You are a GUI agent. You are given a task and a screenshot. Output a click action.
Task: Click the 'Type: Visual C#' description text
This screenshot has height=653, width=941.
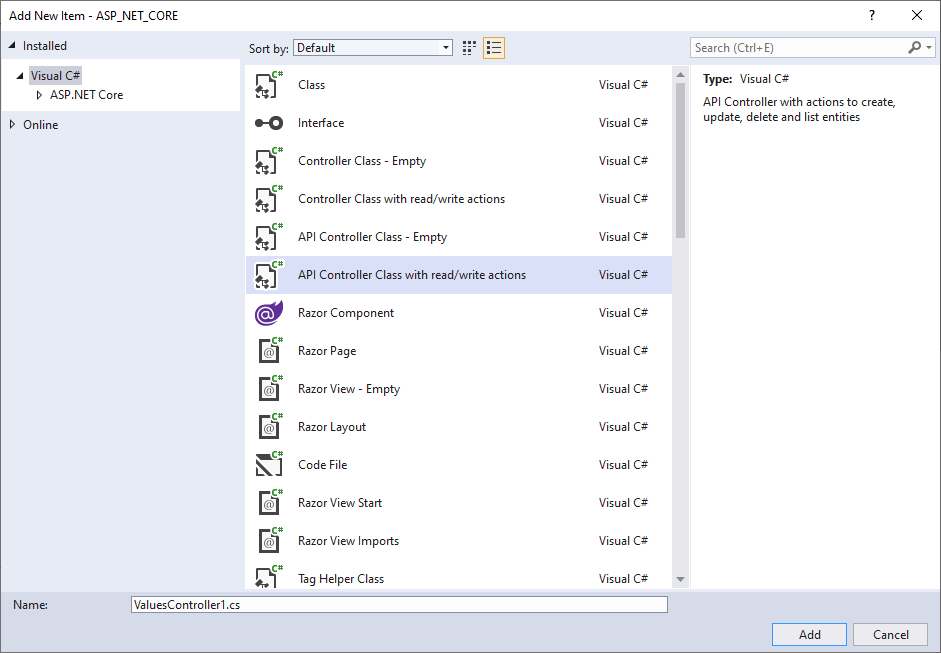pyautogui.click(x=746, y=79)
